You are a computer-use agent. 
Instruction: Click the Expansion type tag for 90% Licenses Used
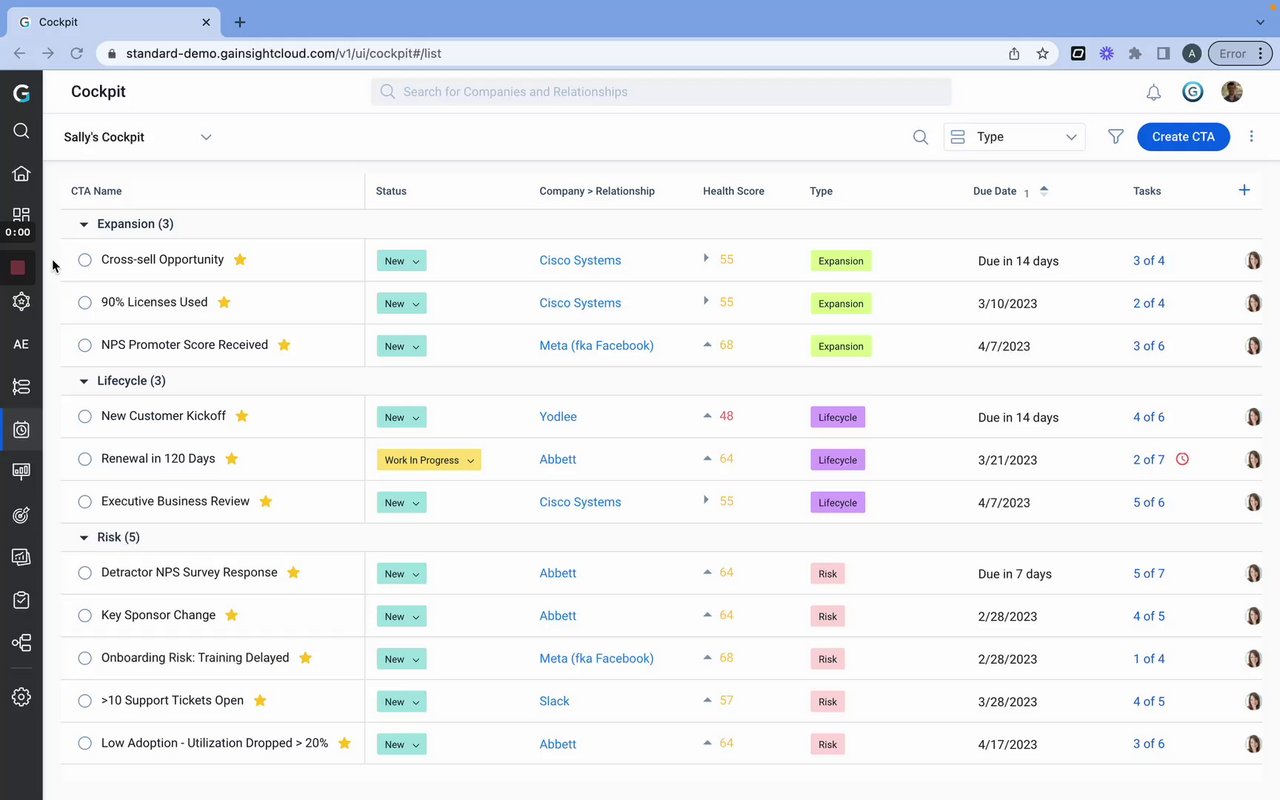click(x=841, y=304)
